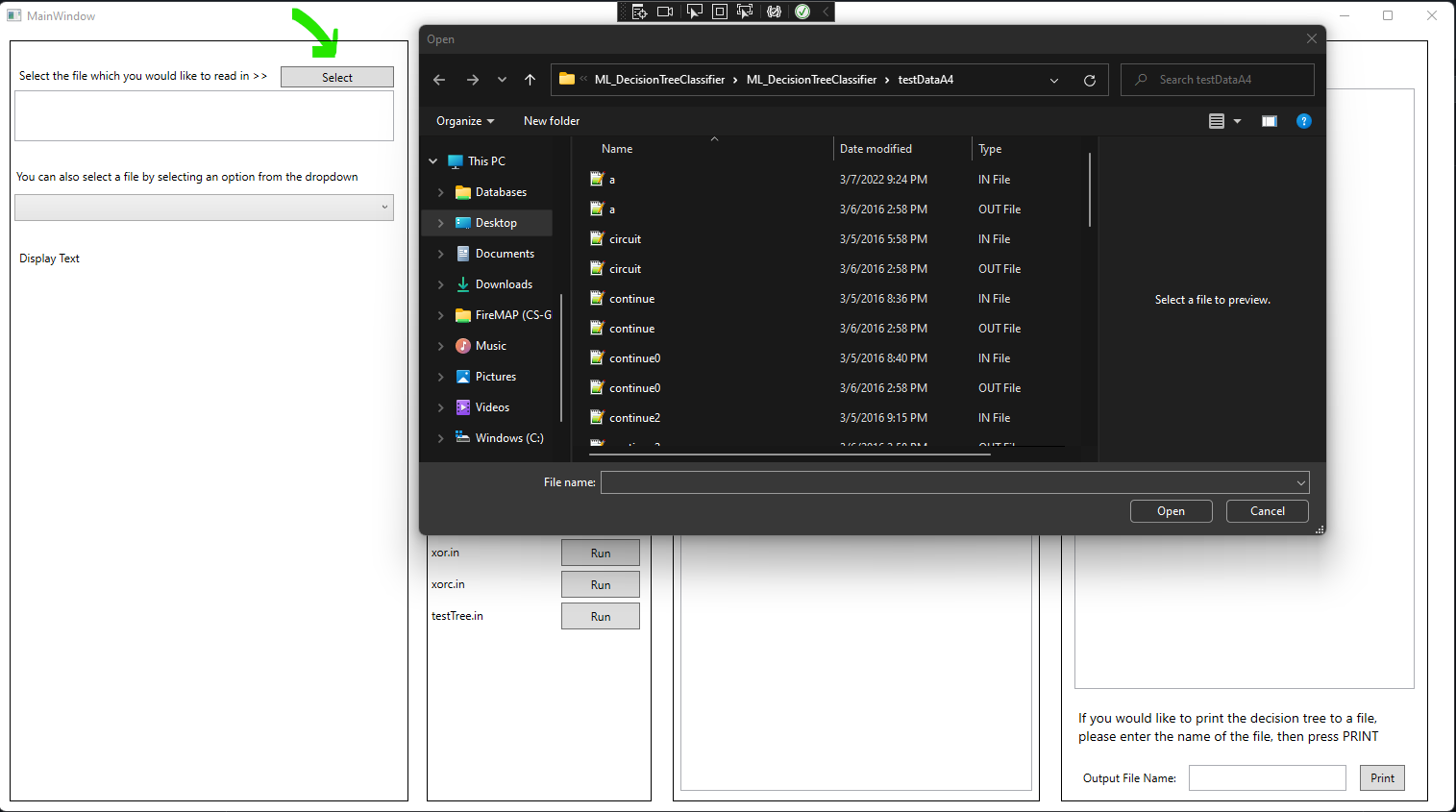Click into the Search testDataA4 field
This screenshot has width=1456, height=812.
click(x=1217, y=80)
